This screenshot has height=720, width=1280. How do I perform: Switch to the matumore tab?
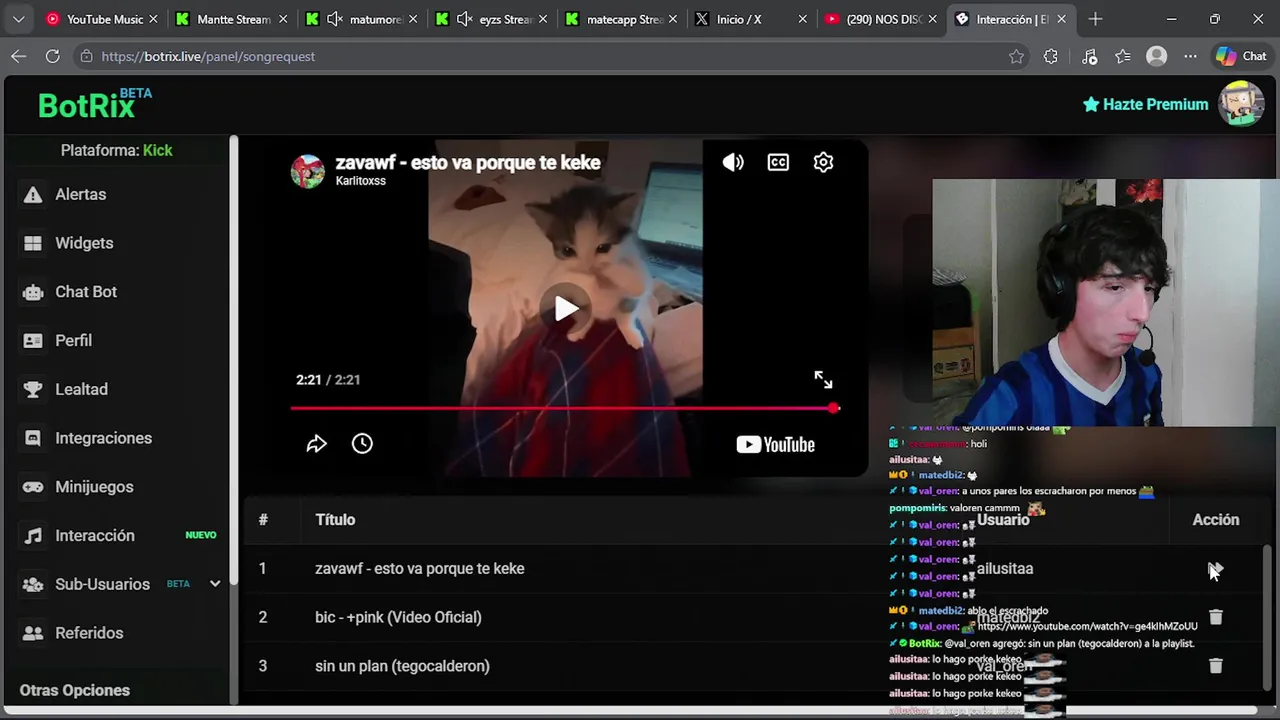[362, 19]
